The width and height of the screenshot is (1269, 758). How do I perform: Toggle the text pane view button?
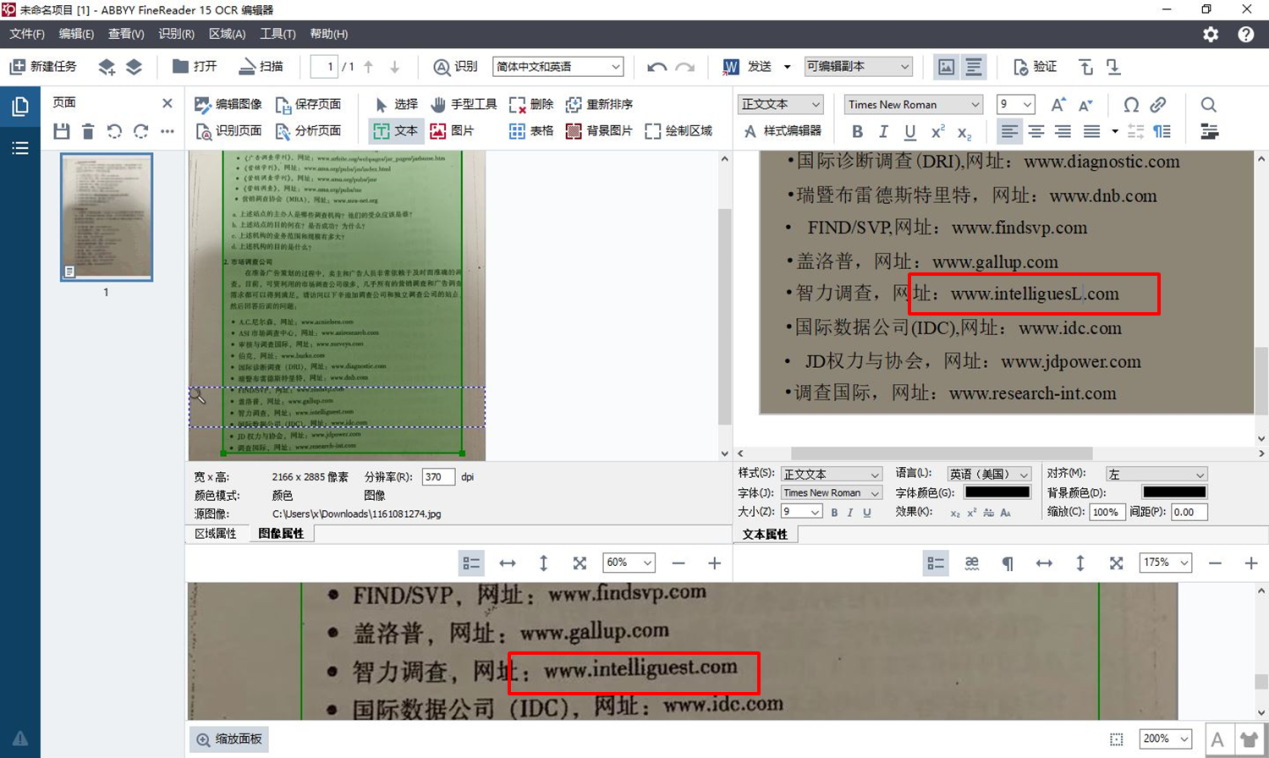(973, 67)
